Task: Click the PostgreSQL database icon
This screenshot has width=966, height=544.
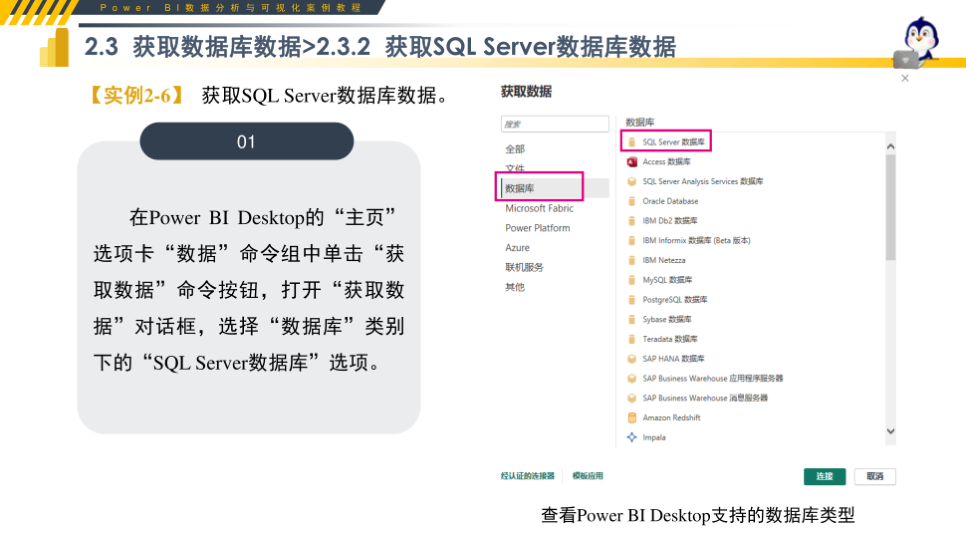Action: coord(631,299)
